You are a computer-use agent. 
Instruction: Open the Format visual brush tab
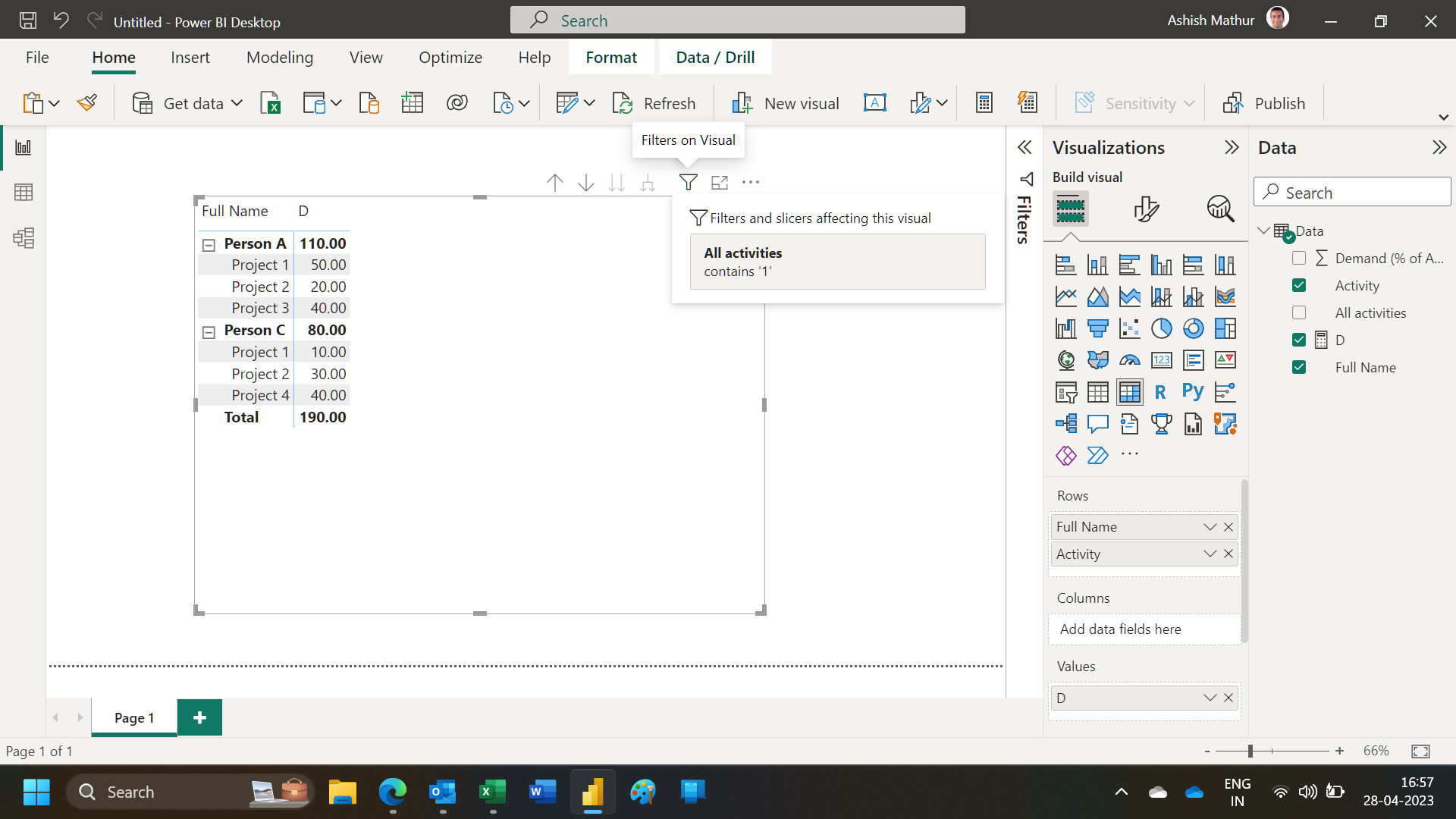tap(1146, 209)
